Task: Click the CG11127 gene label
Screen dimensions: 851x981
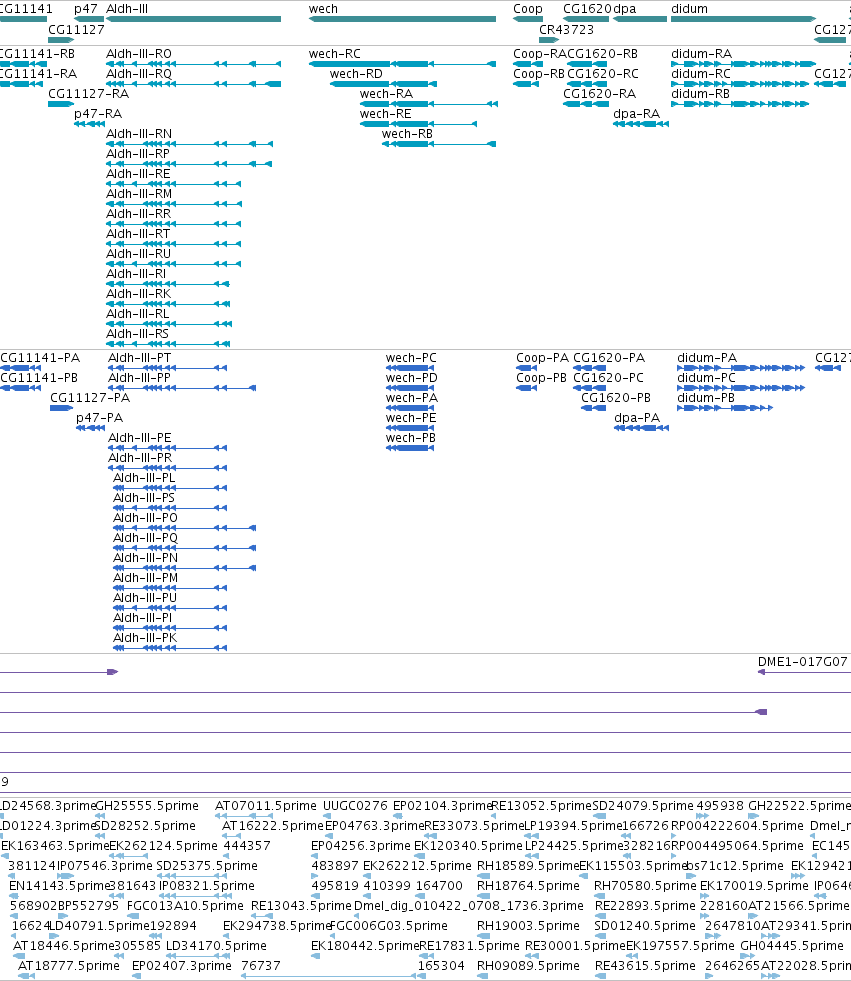Action: 76,29
